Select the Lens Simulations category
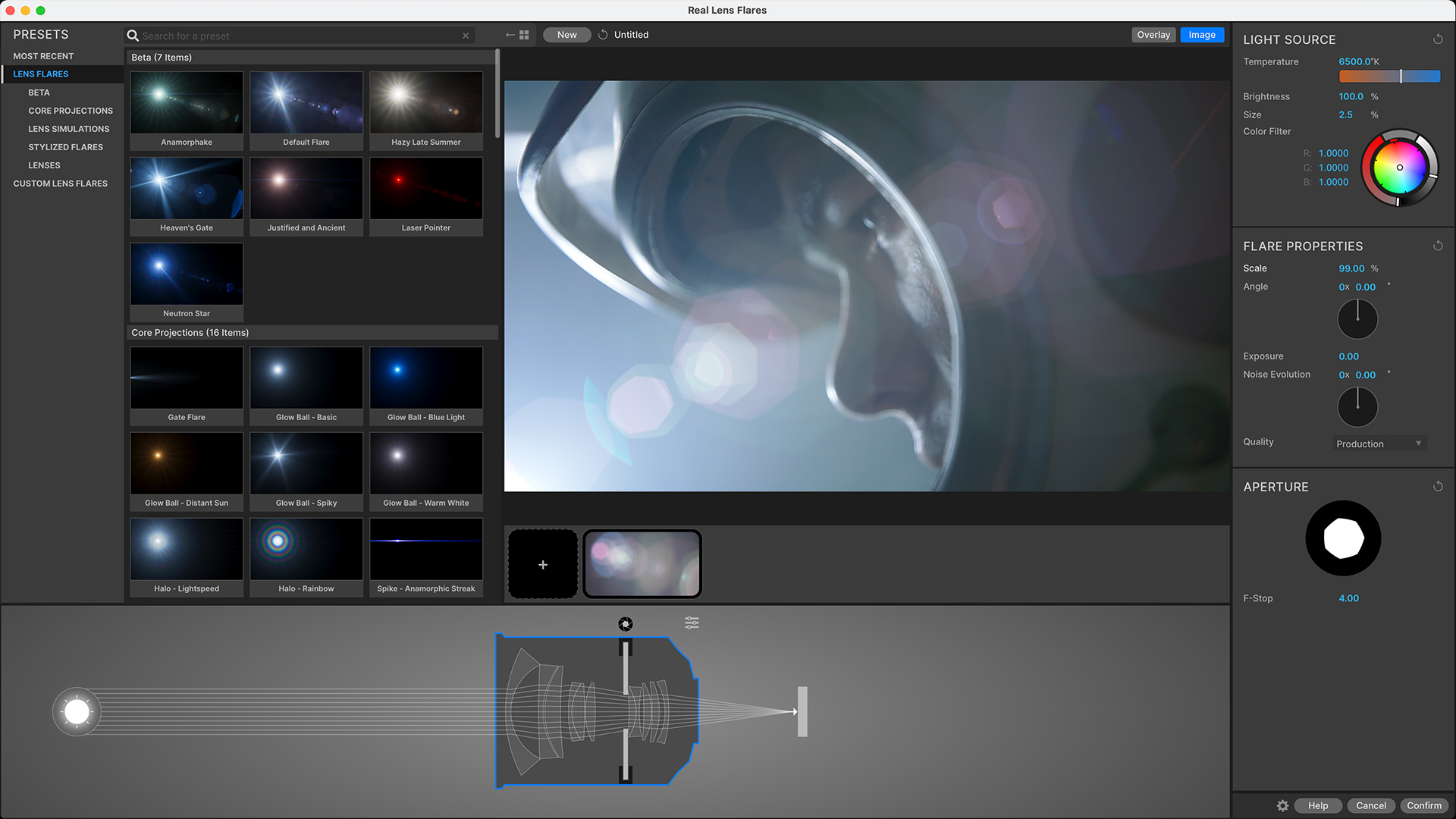Image resolution: width=1456 pixels, height=819 pixels. click(x=69, y=129)
